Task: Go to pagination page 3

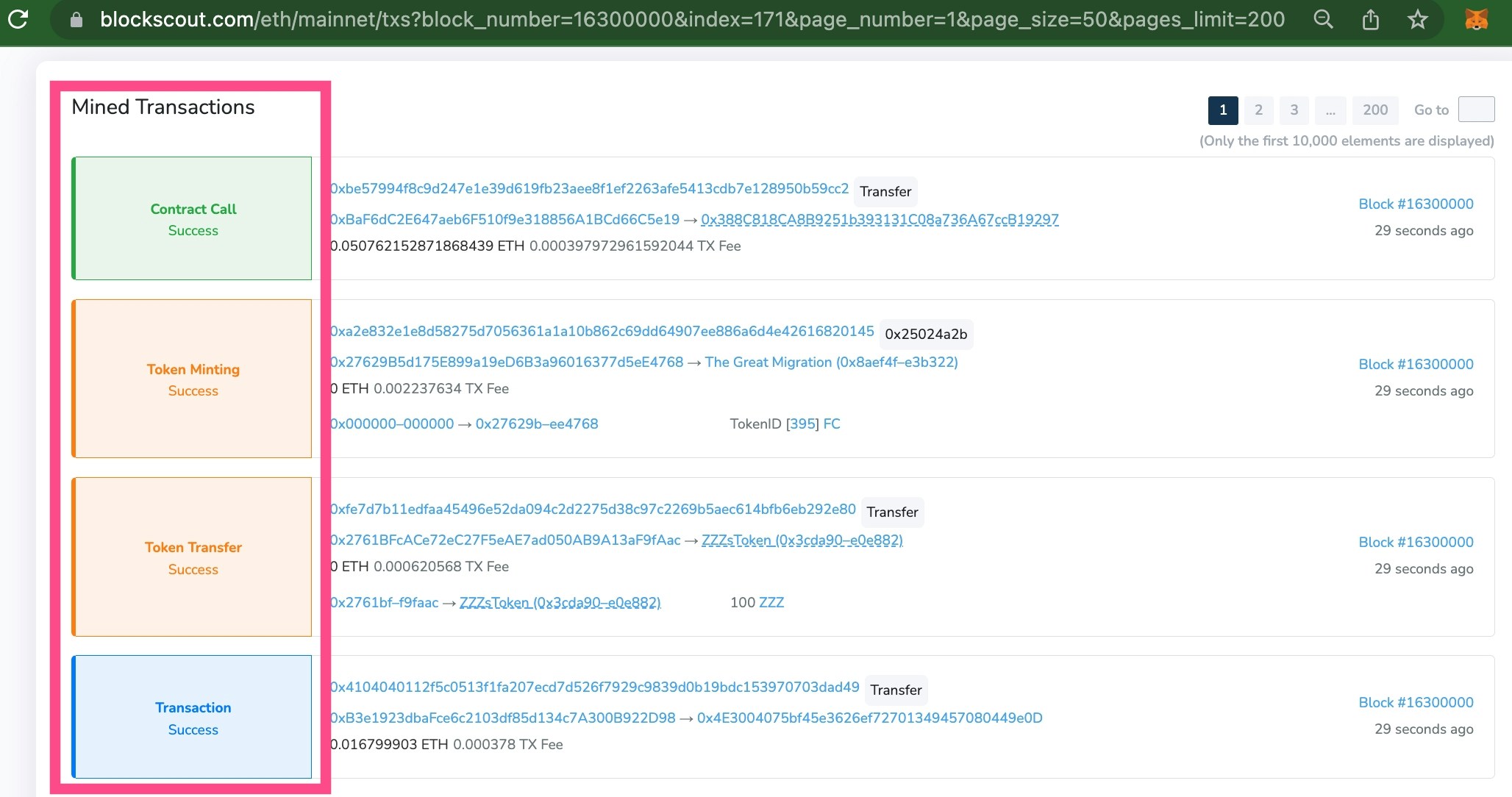Action: coord(1294,110)
